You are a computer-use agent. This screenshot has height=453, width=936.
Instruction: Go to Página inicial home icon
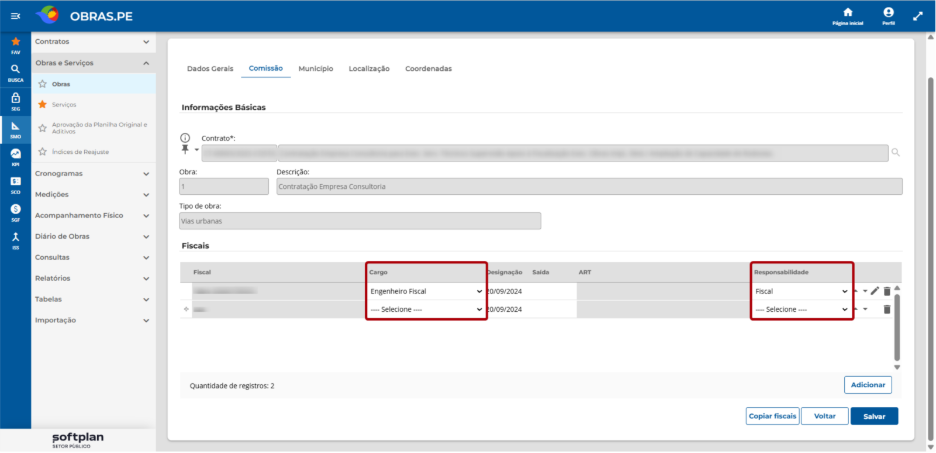847,16
